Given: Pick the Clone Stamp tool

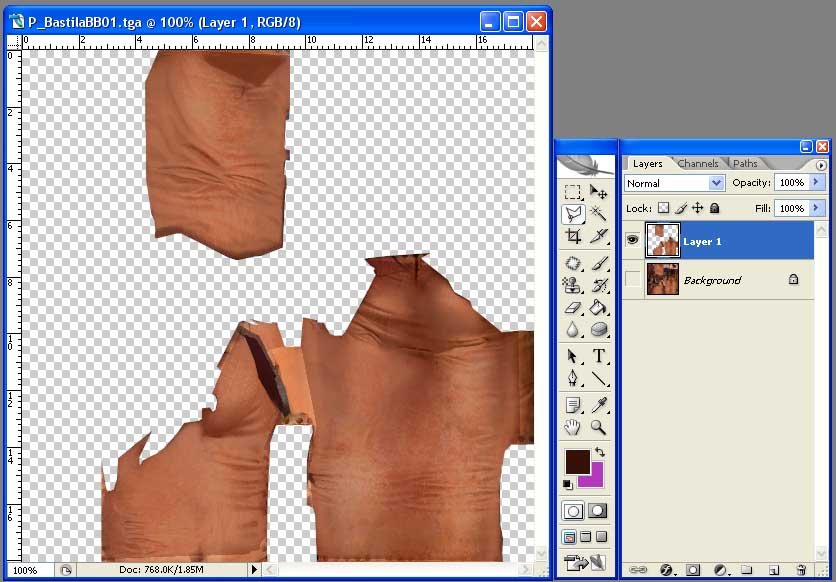Looking at the screenshot, I should point(573,285).
